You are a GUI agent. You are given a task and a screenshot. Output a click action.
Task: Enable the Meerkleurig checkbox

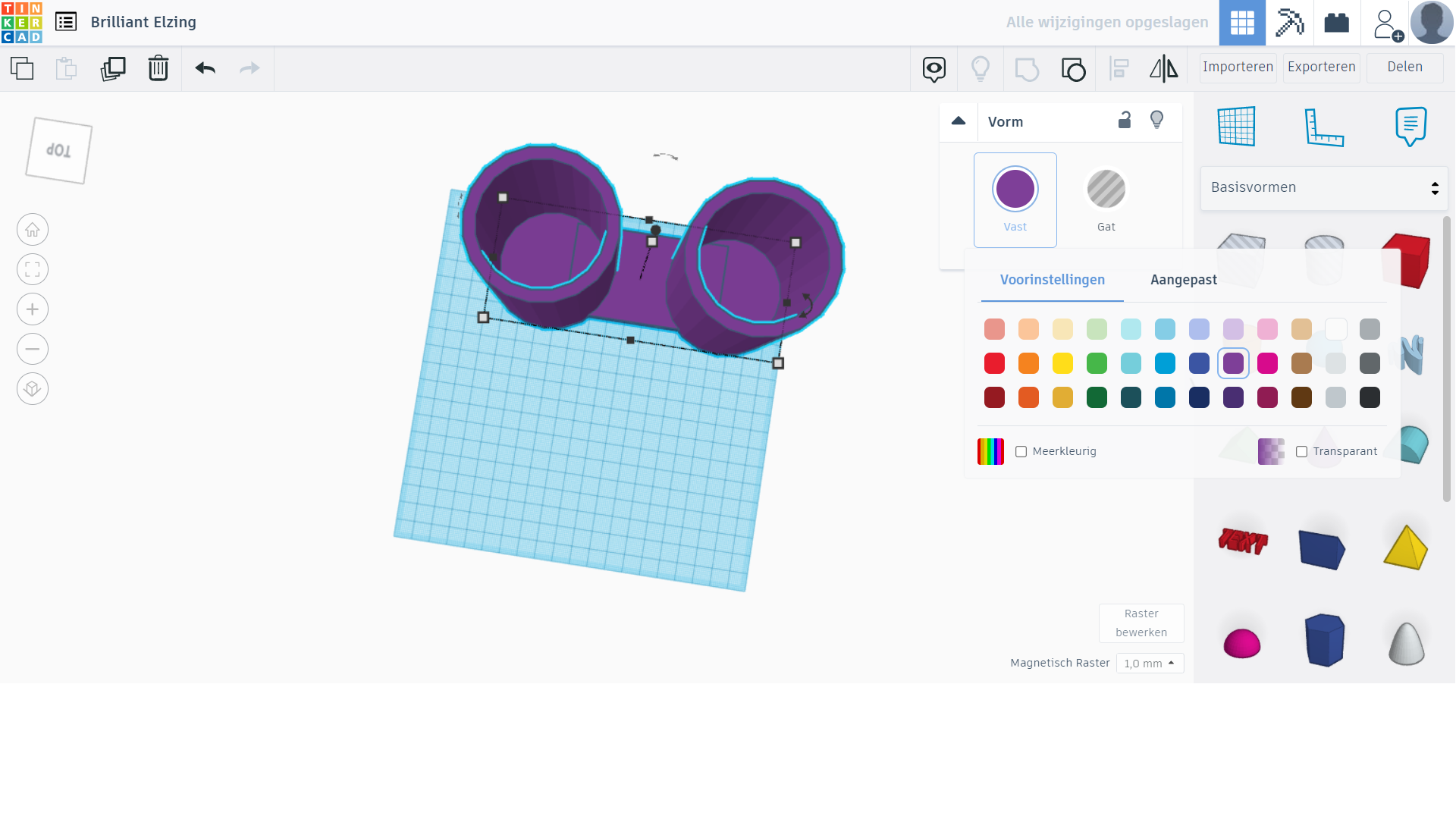pyautogui.click(x=1021, y=452)
